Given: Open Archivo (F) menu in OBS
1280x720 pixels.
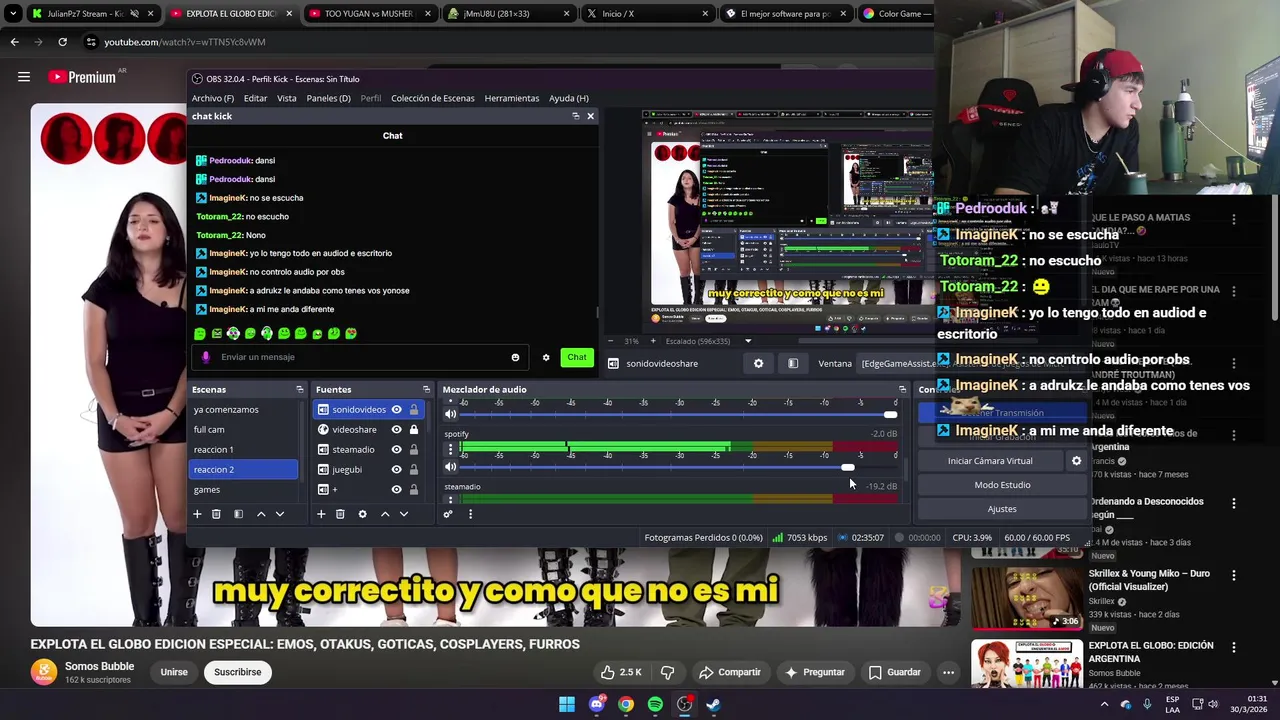Looking at the screenshot, I should click(212, 98).
